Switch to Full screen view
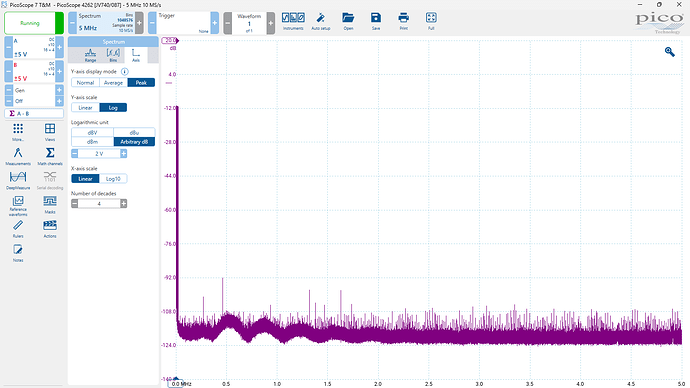The height and width of the screenshot is (388, 690). click(431, 21)
